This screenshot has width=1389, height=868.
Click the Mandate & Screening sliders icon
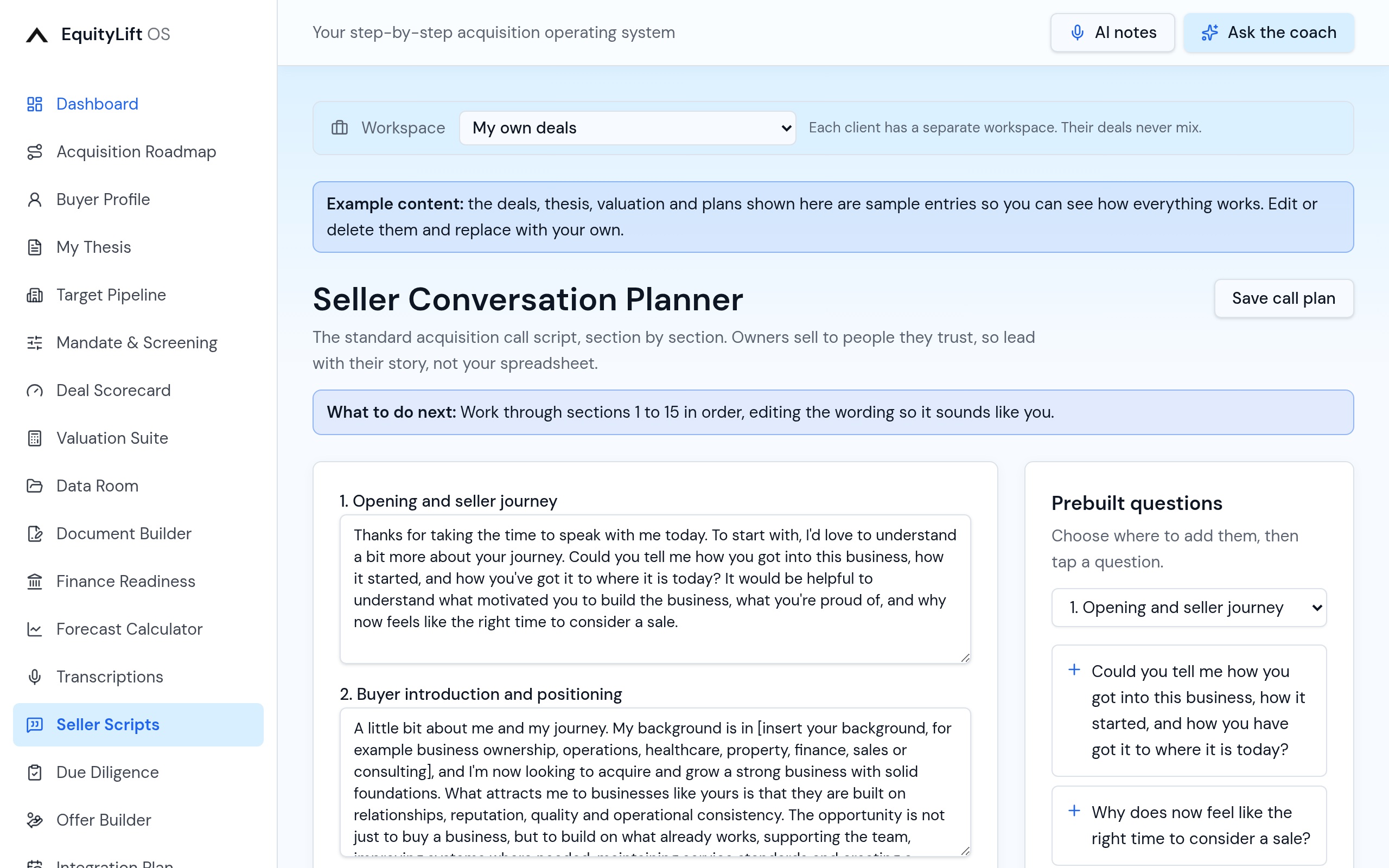(34, 343)
